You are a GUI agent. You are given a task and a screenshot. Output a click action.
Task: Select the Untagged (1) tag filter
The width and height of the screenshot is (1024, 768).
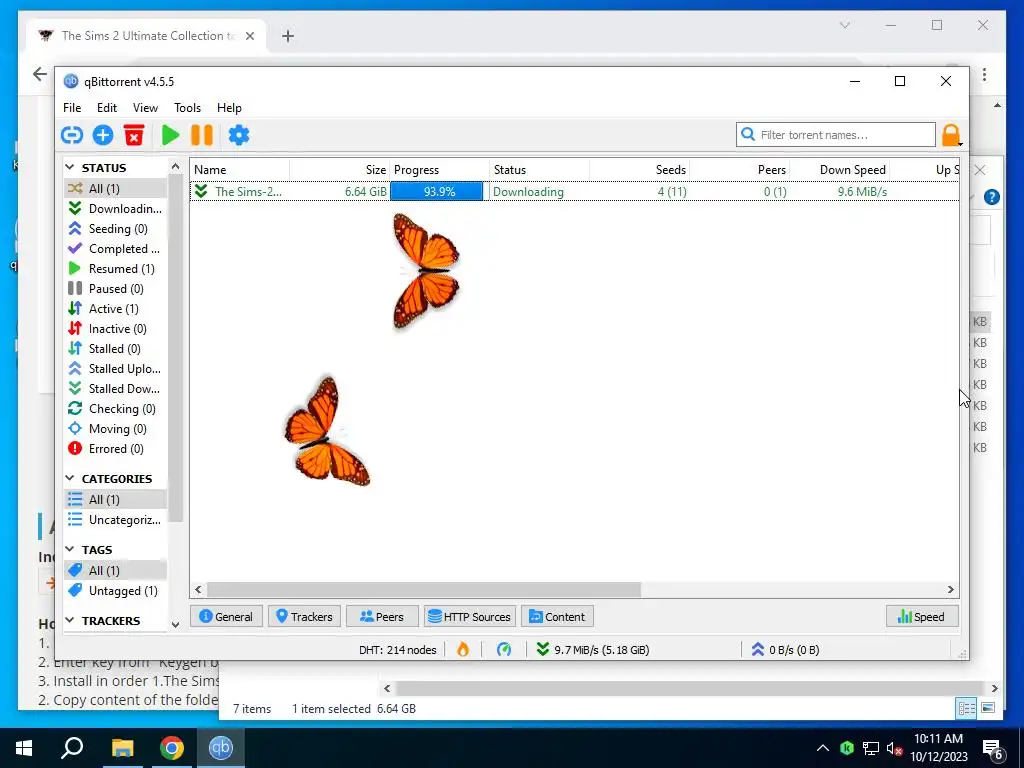pyautogui.click(x=115, y=590)
